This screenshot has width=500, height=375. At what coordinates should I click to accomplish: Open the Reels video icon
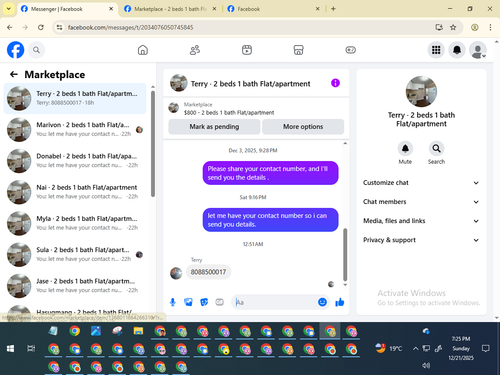point(247,50)
